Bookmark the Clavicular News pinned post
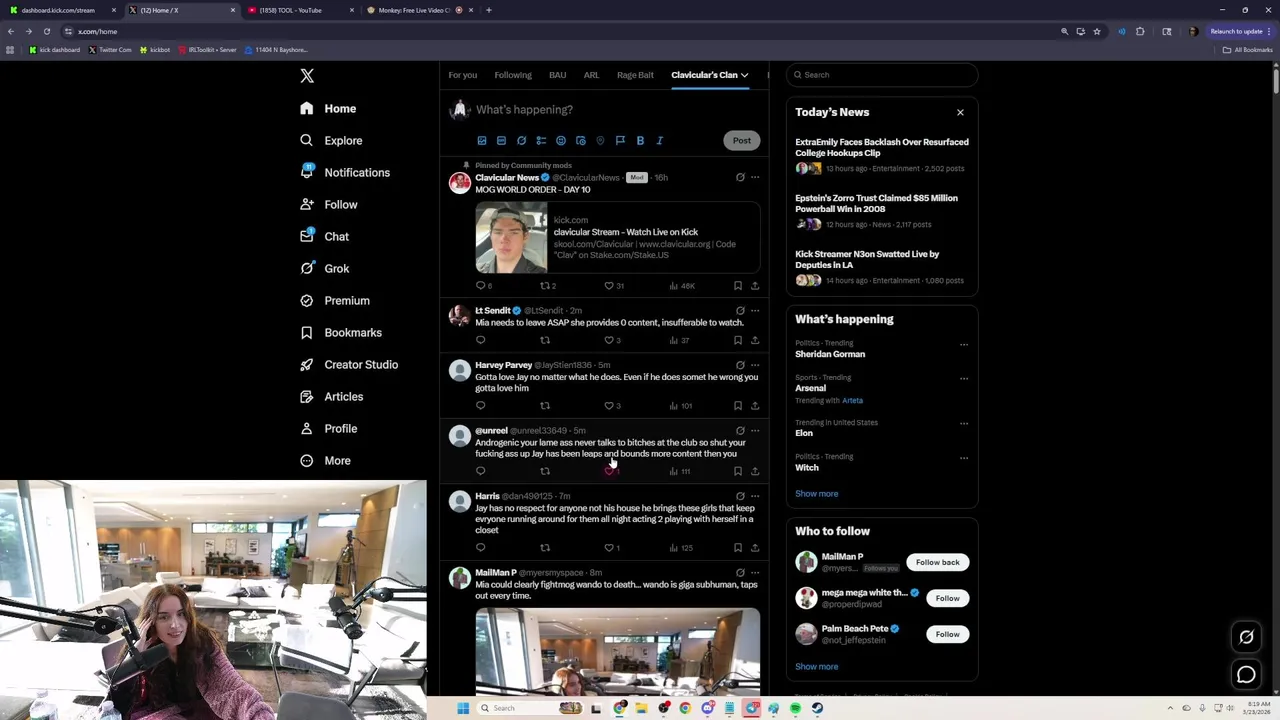The width and height of the screenshot is (1280, 720). (x=738, y=286)
